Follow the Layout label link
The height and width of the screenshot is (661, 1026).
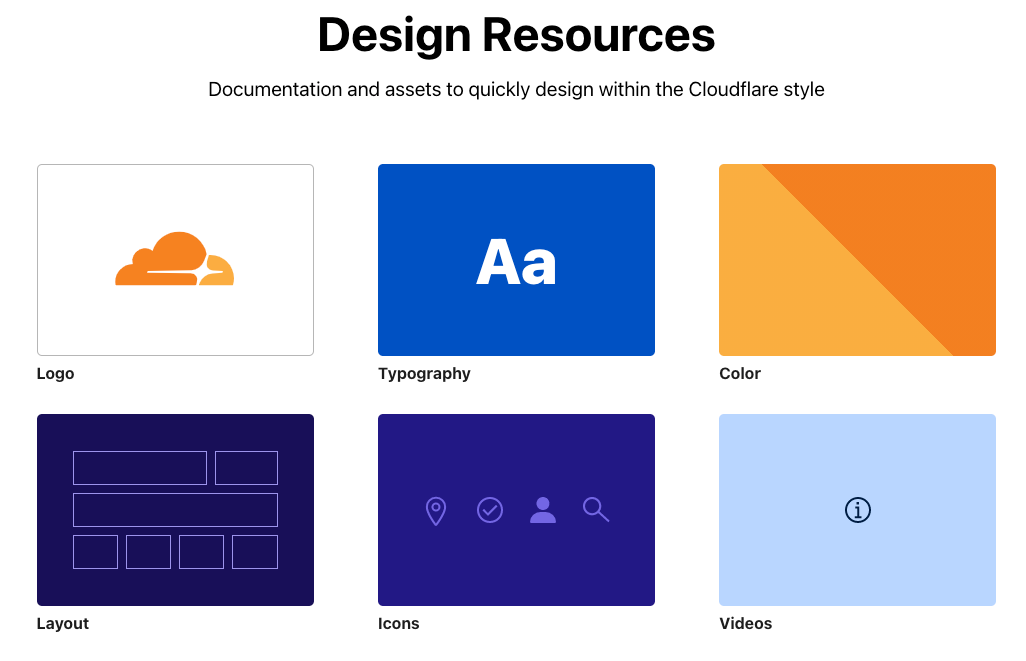[x=63, y=624]
